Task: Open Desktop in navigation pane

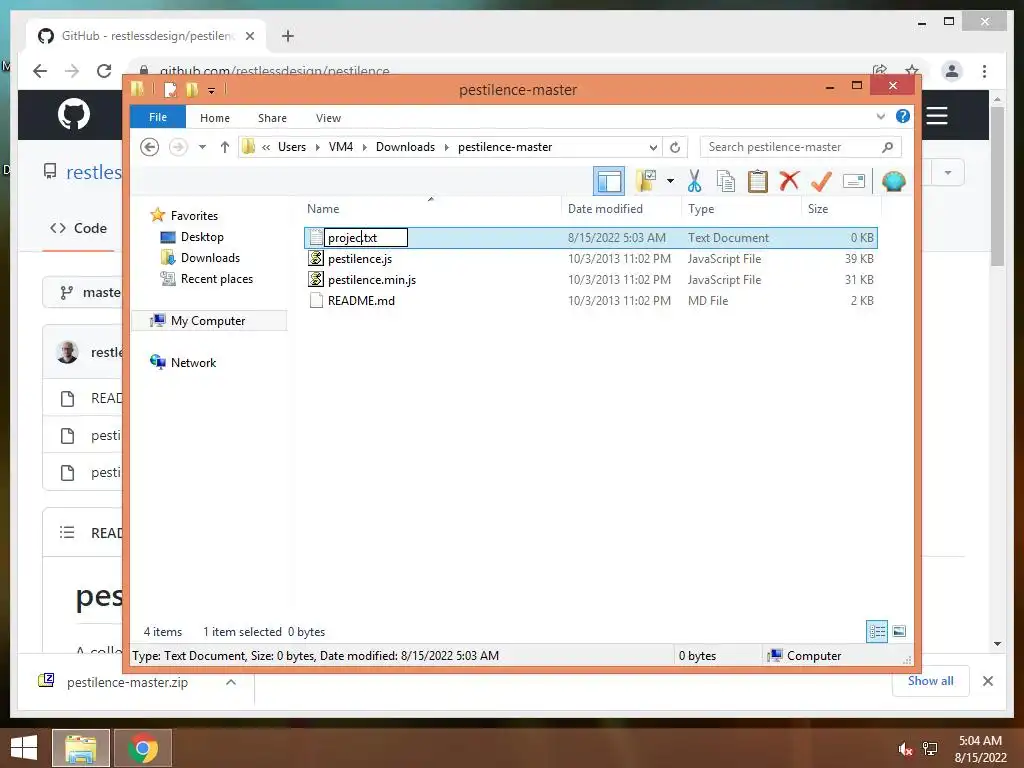Action: click(202, 236)
